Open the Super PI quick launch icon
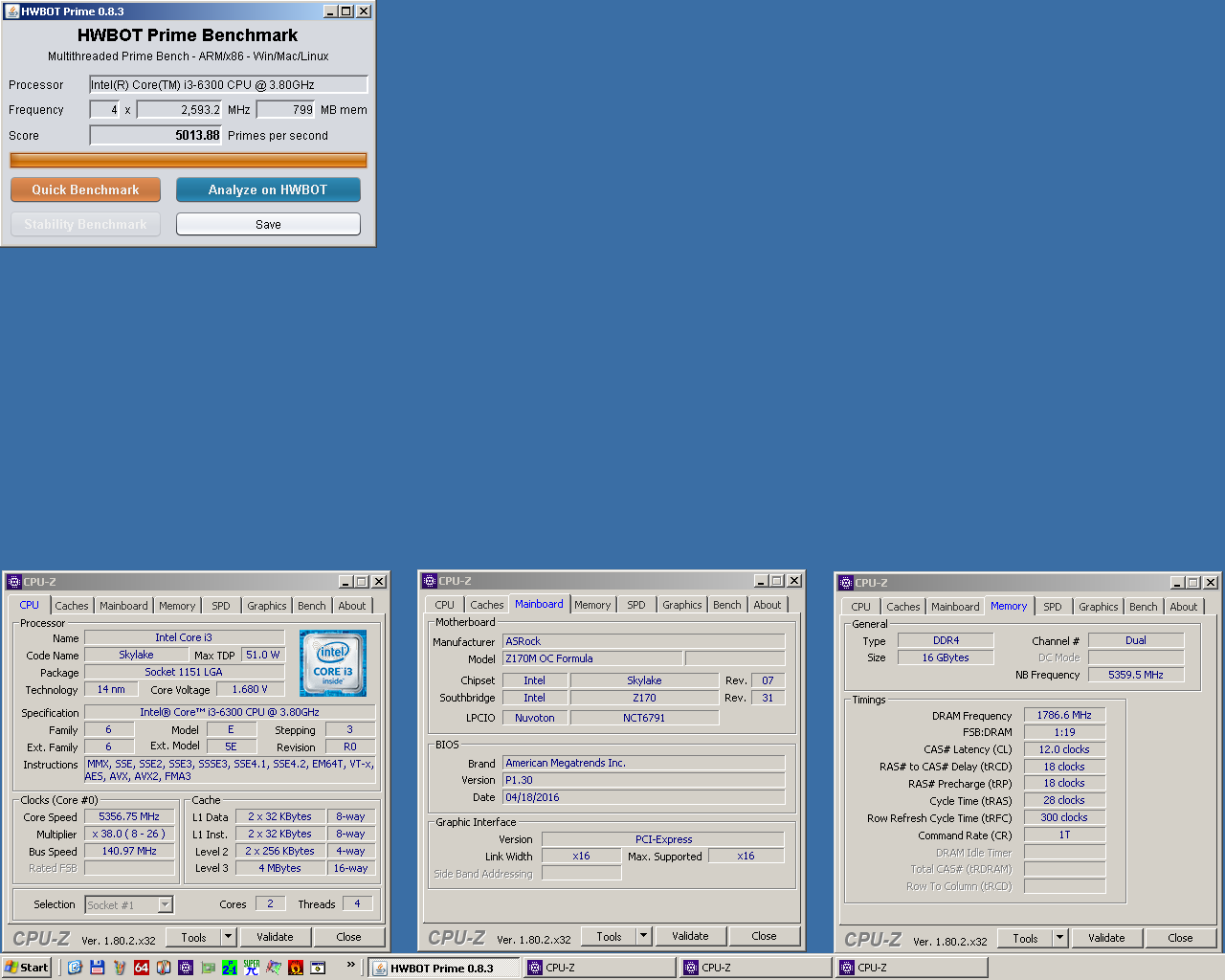 252,968
